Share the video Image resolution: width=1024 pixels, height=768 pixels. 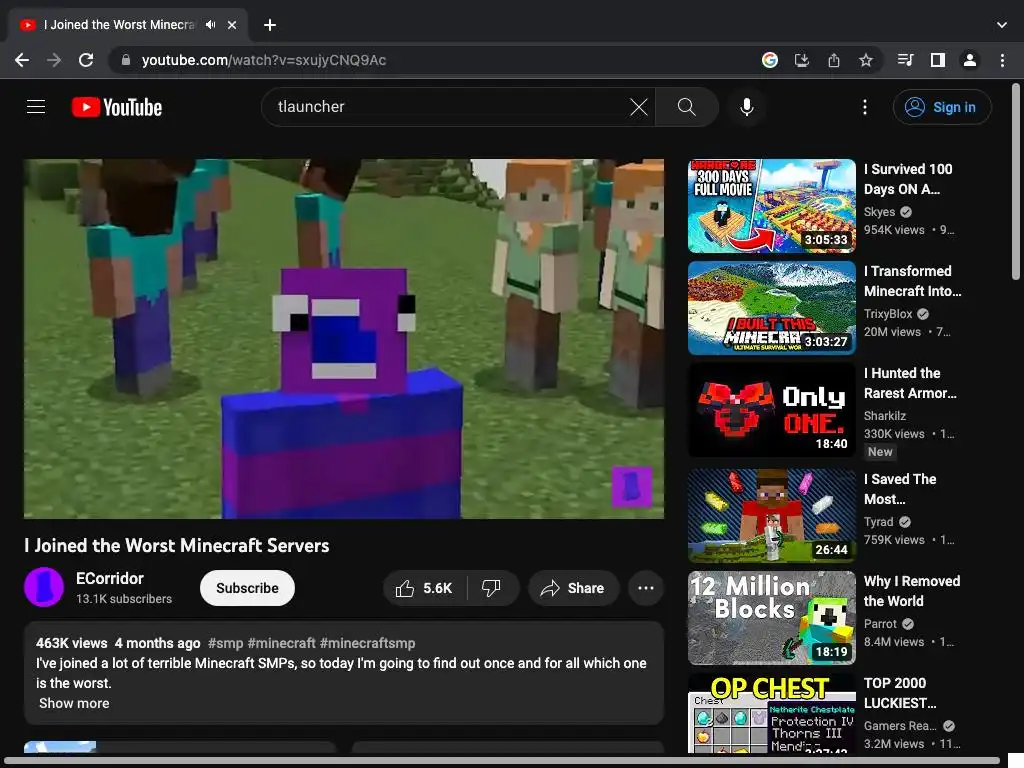click(x=573, y=588)
